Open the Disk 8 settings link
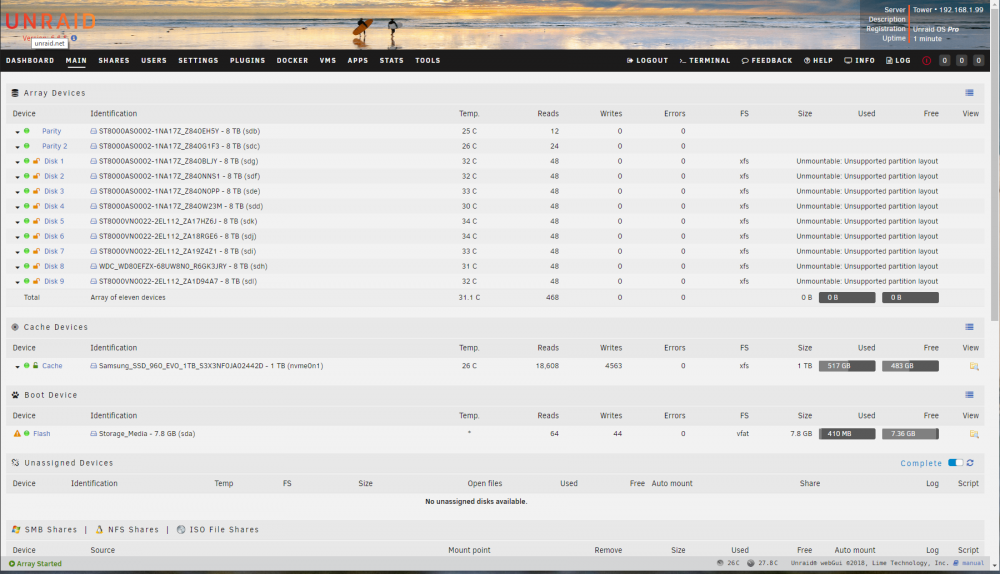The image size is (1000, 574). pyautogui.click(x=54, y=267)
